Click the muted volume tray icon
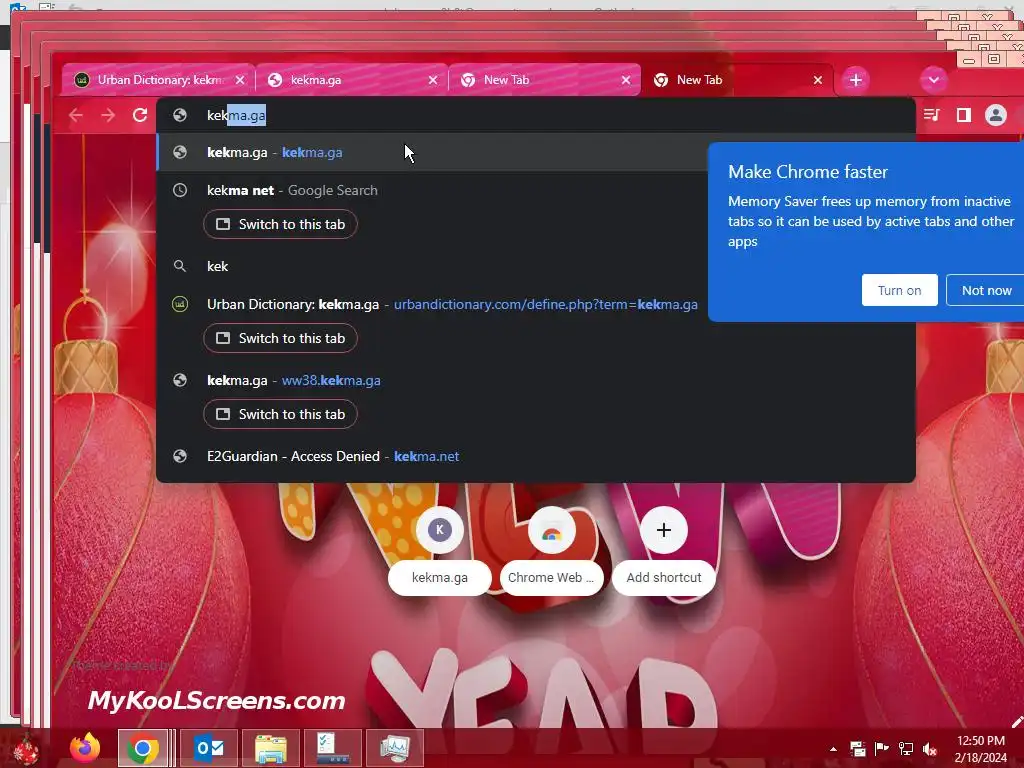Image resolution: width=1024 pixels, height=768 pixels. (930, 749)
